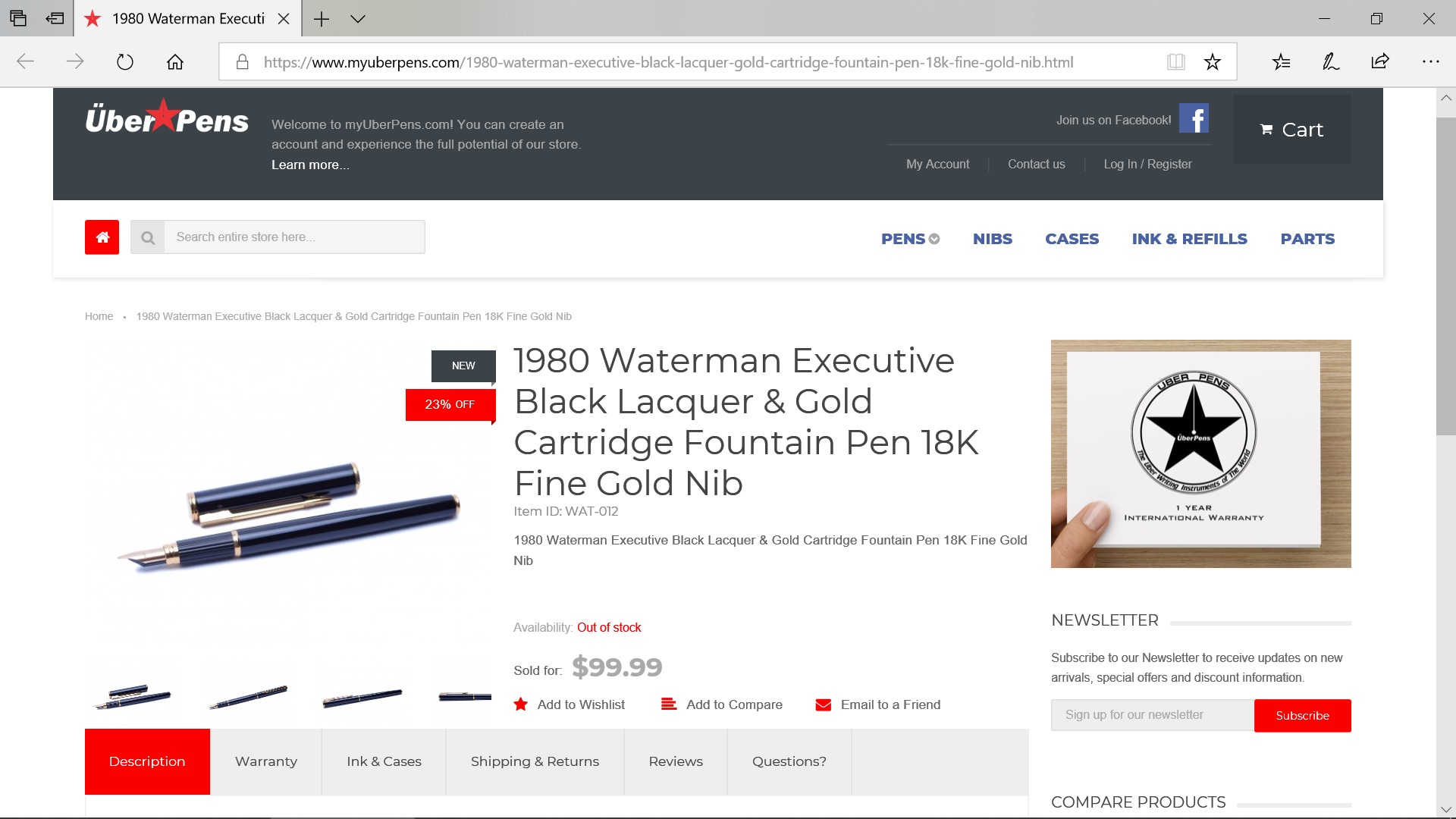Switch to the Warranty tab

click(x=266, y=761)
